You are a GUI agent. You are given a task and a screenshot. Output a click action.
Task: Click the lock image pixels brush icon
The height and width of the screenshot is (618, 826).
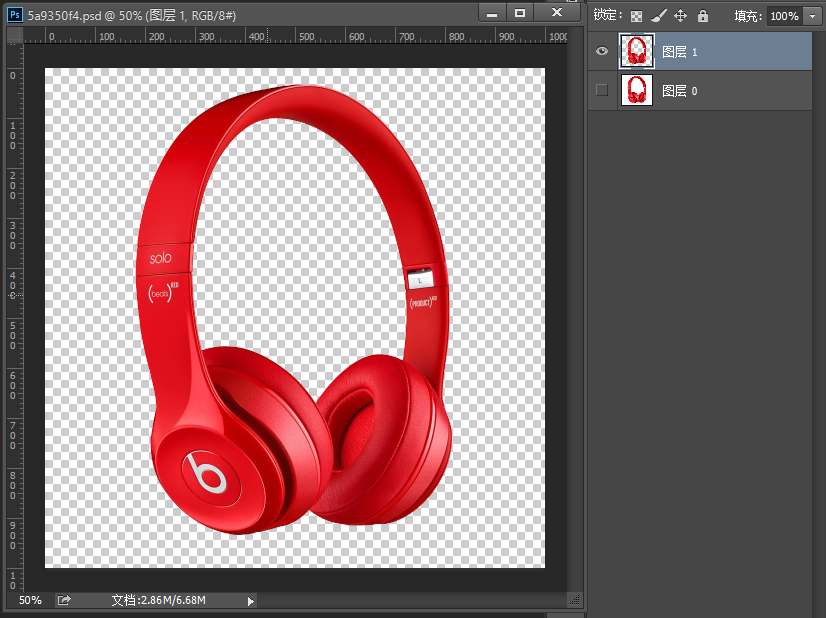[x=658, y=16]
